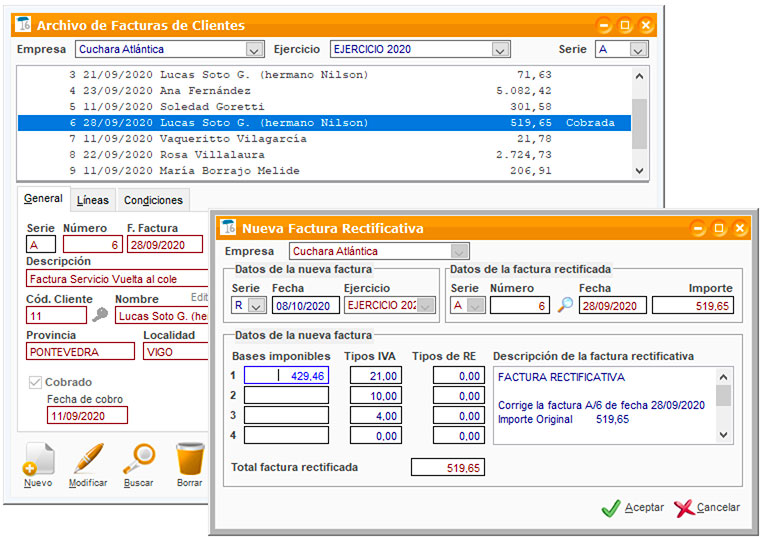The image size is (762, 538).
Task: Click the Fecha de cobro field 11/09/2020
Action: point(87,416)
